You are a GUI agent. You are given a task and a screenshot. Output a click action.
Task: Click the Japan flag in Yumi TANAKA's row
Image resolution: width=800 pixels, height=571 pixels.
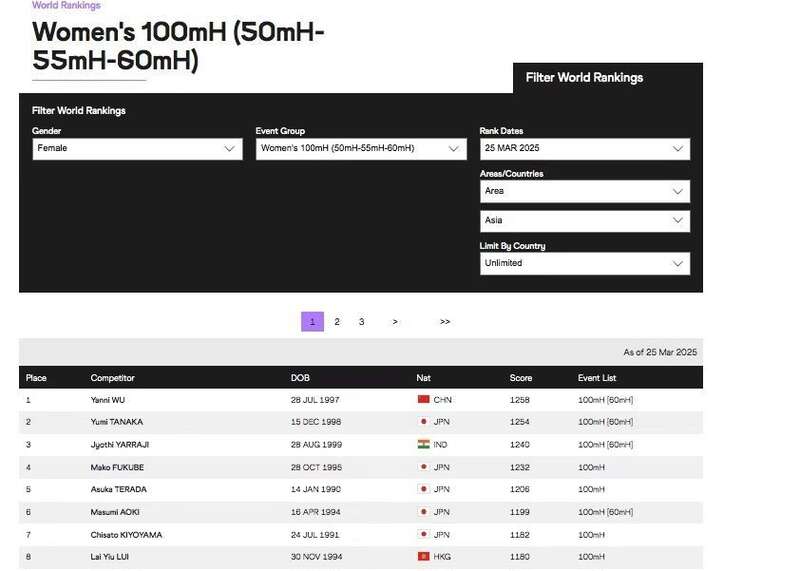point(423,422)
